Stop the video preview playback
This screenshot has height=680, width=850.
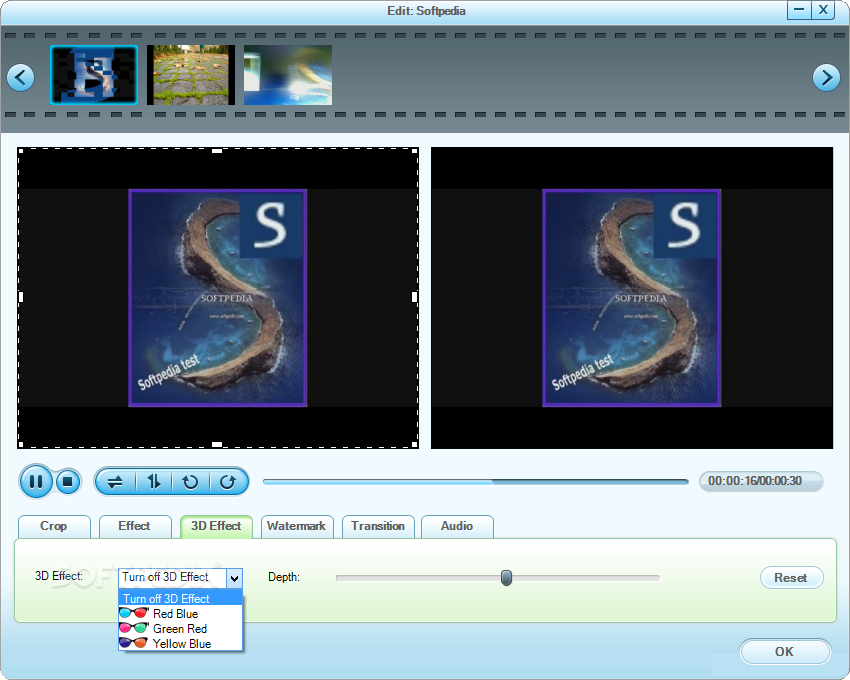pos(68,482)
